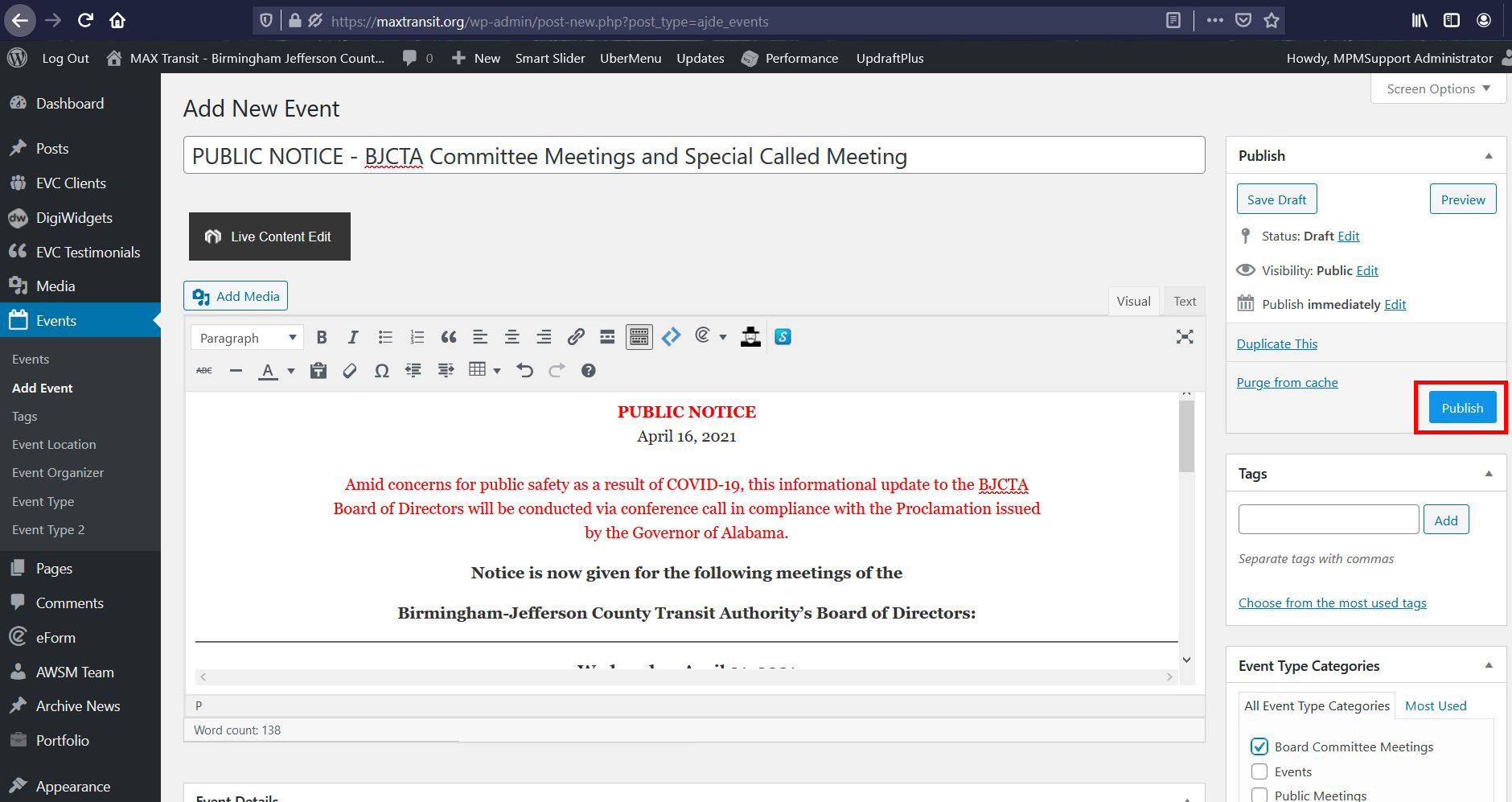Image resolution: width=1512 pixels, height=802 pixels.
Task: Edit the post Status link
Action: pyautogui.click(x=1349, y=236)
